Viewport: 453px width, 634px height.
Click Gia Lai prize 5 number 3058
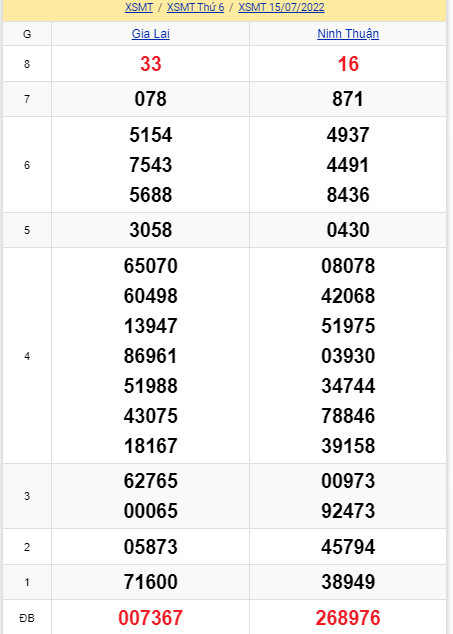(x=150, y=230)
